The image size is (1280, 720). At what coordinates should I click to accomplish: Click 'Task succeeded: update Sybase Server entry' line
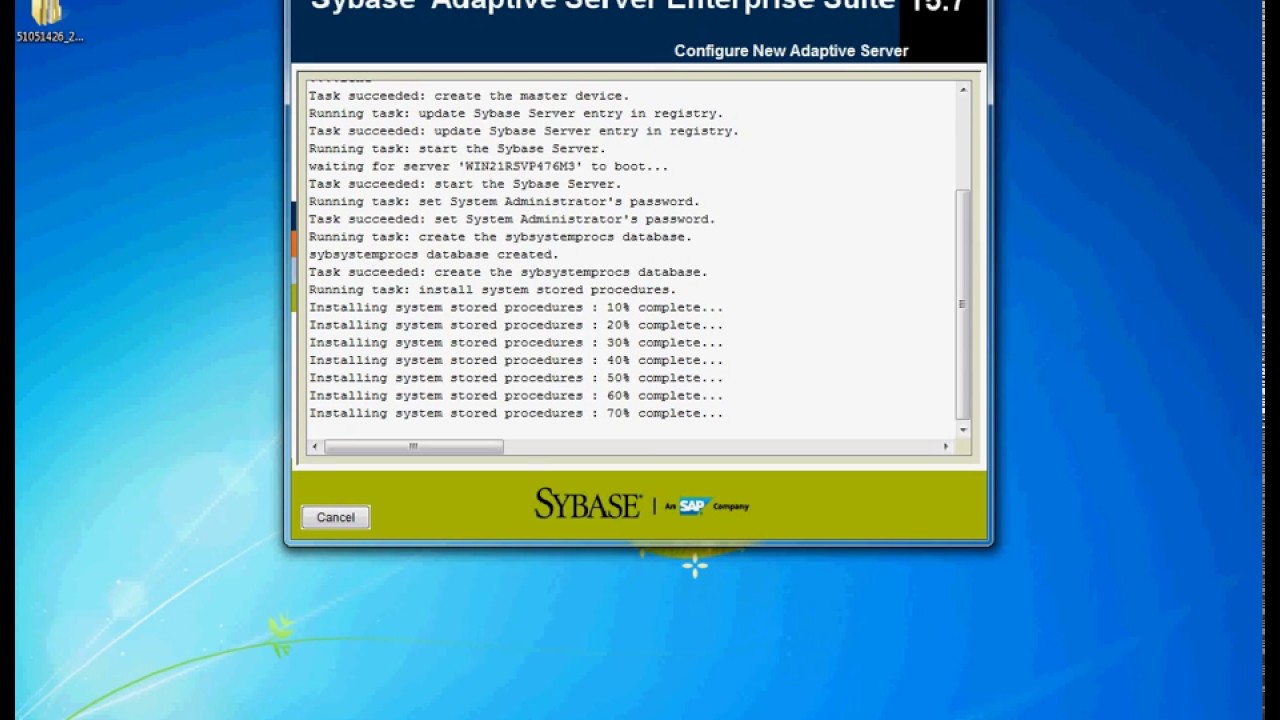pyautogui.click(x=524, y=131)
